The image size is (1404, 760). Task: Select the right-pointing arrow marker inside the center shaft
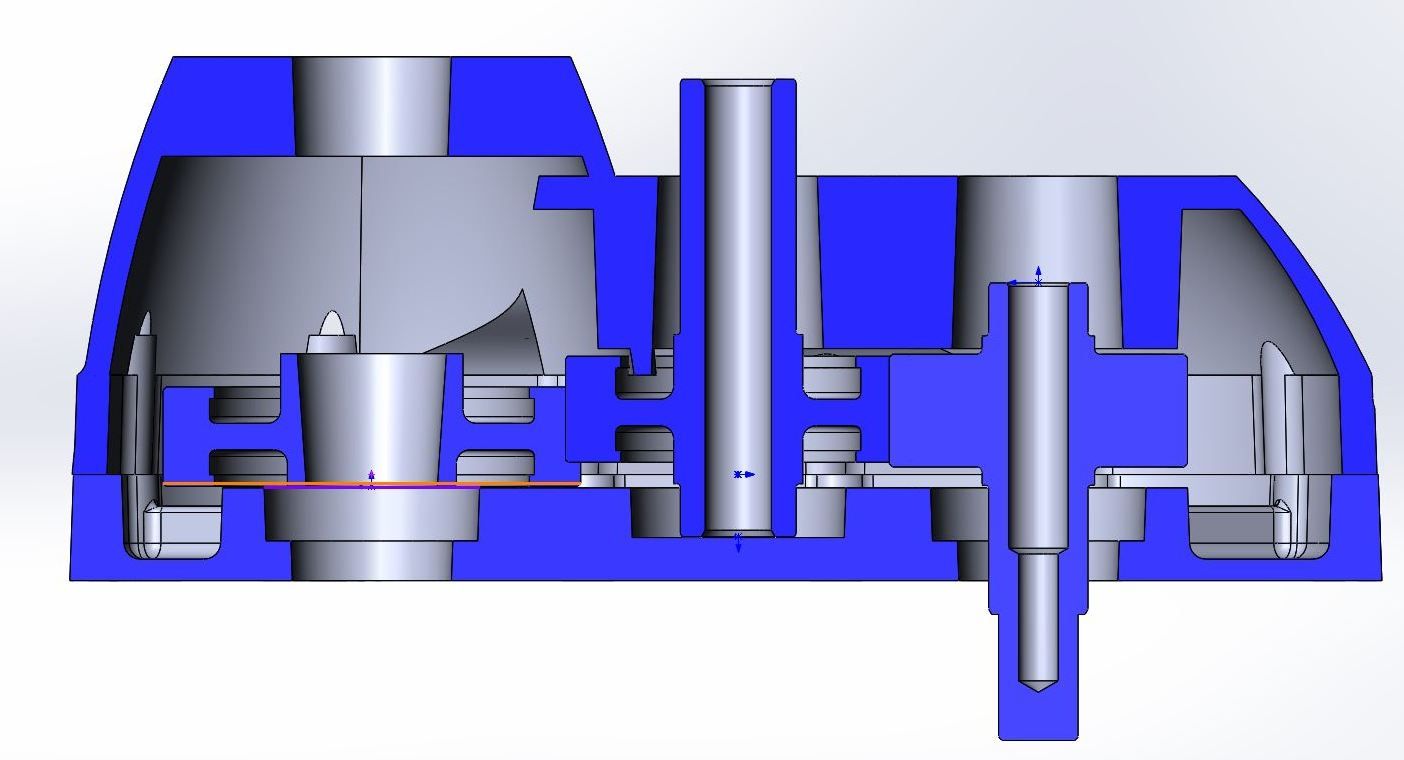[x=744, y=474]
